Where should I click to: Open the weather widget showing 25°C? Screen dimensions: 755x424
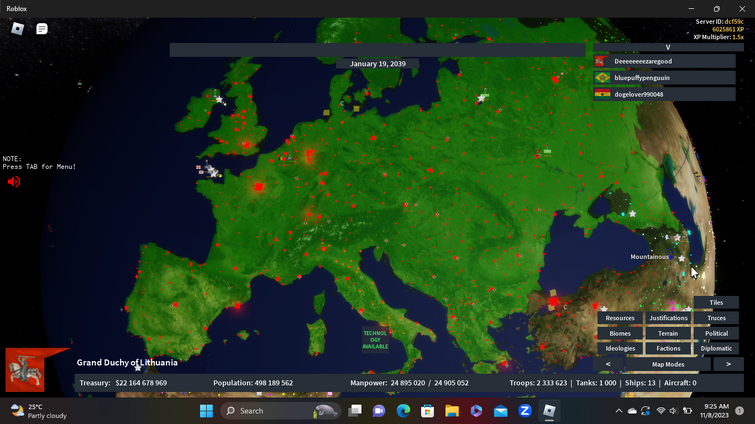39,411
